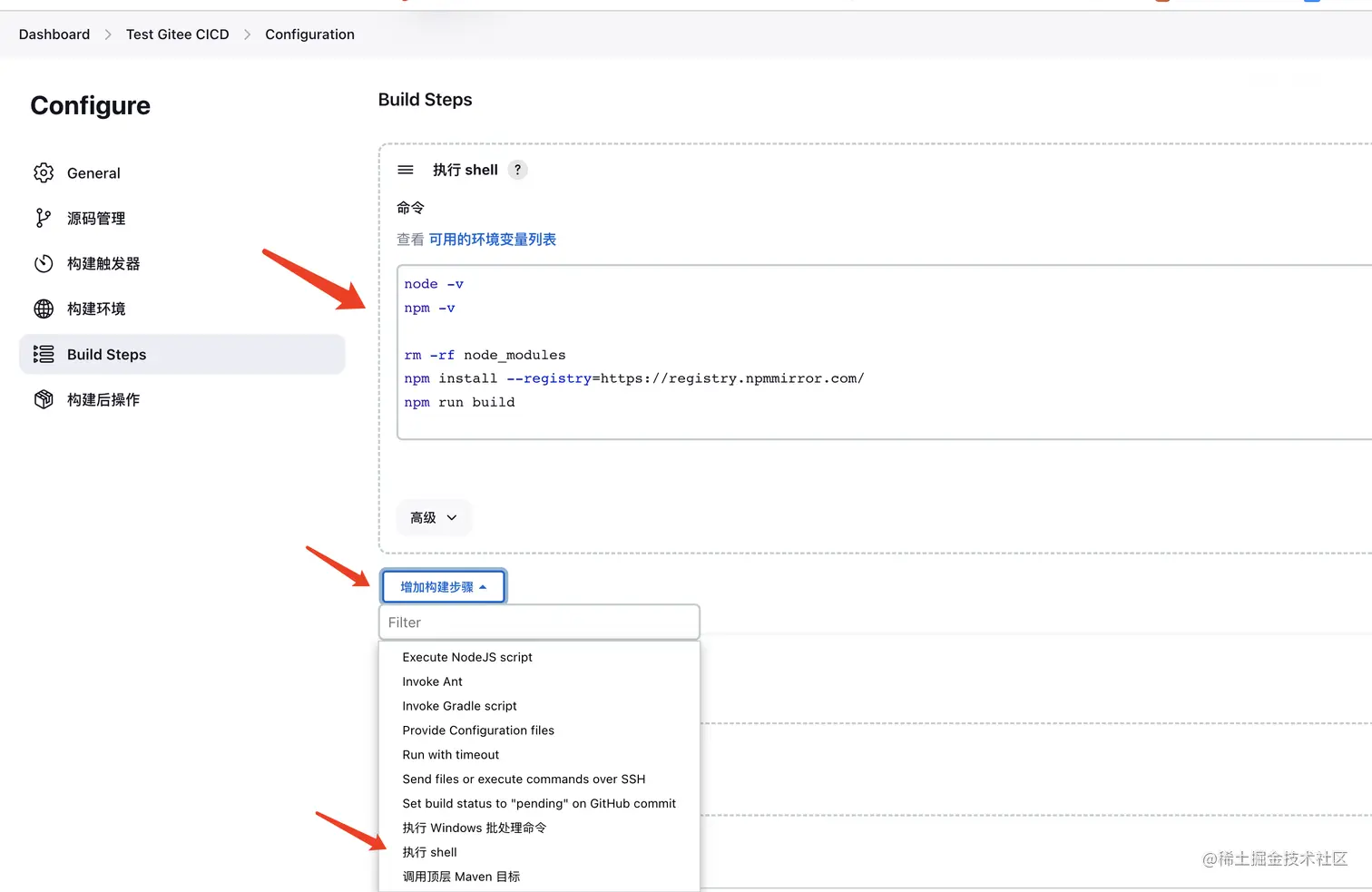Go to Dashboard breadcrumb
Viewport: 1372px width, 892px height.
(54, 34)
